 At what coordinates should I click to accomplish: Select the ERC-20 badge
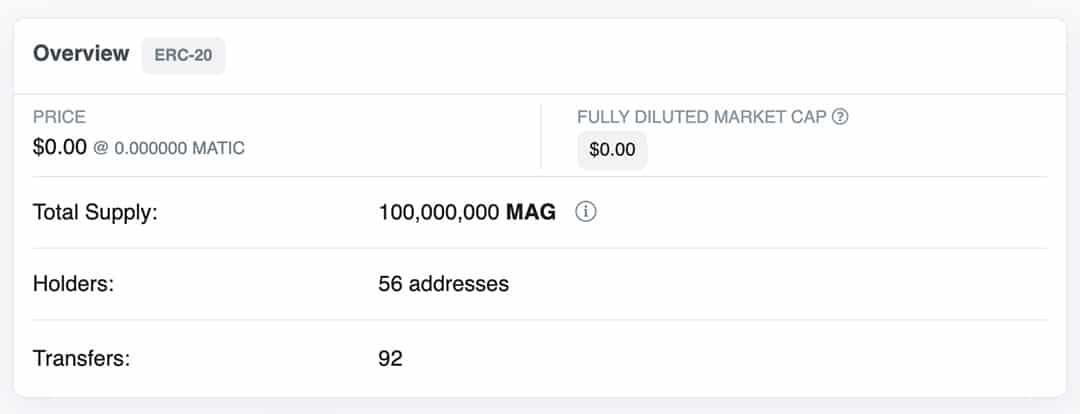coord(183,56)
